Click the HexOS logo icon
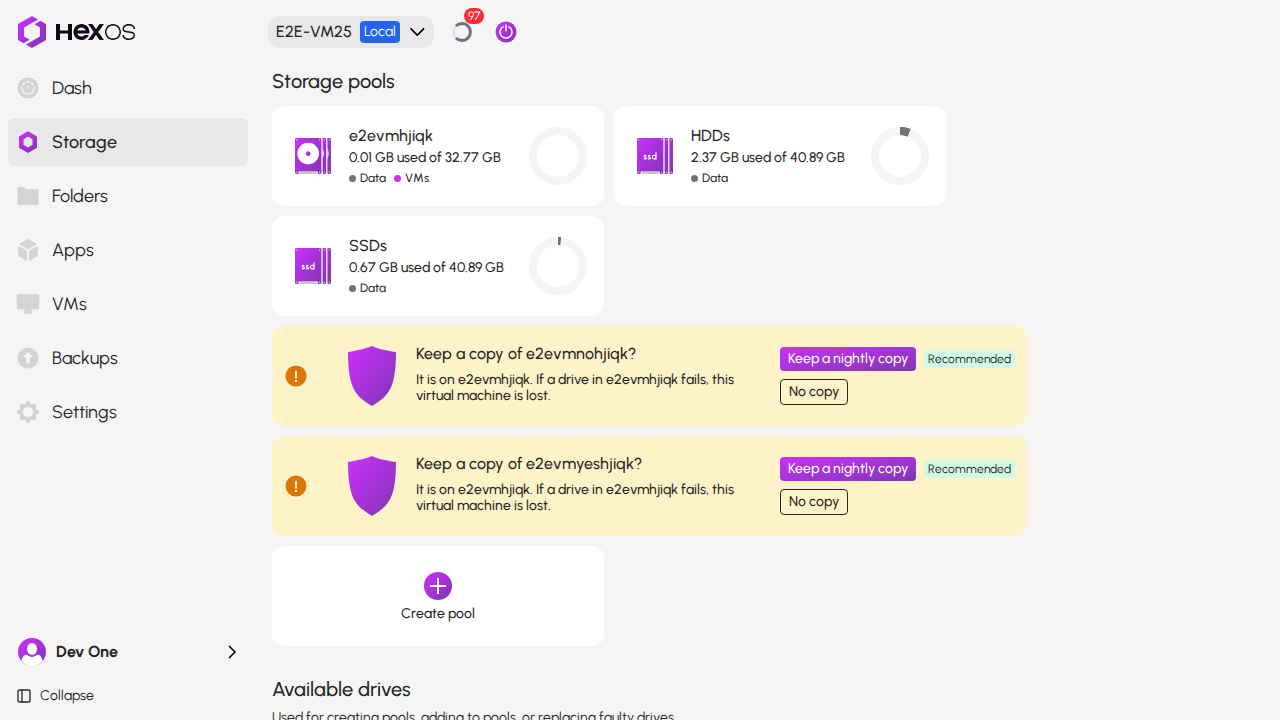The height and width of the screenshot is (720, 1280). 32,32
